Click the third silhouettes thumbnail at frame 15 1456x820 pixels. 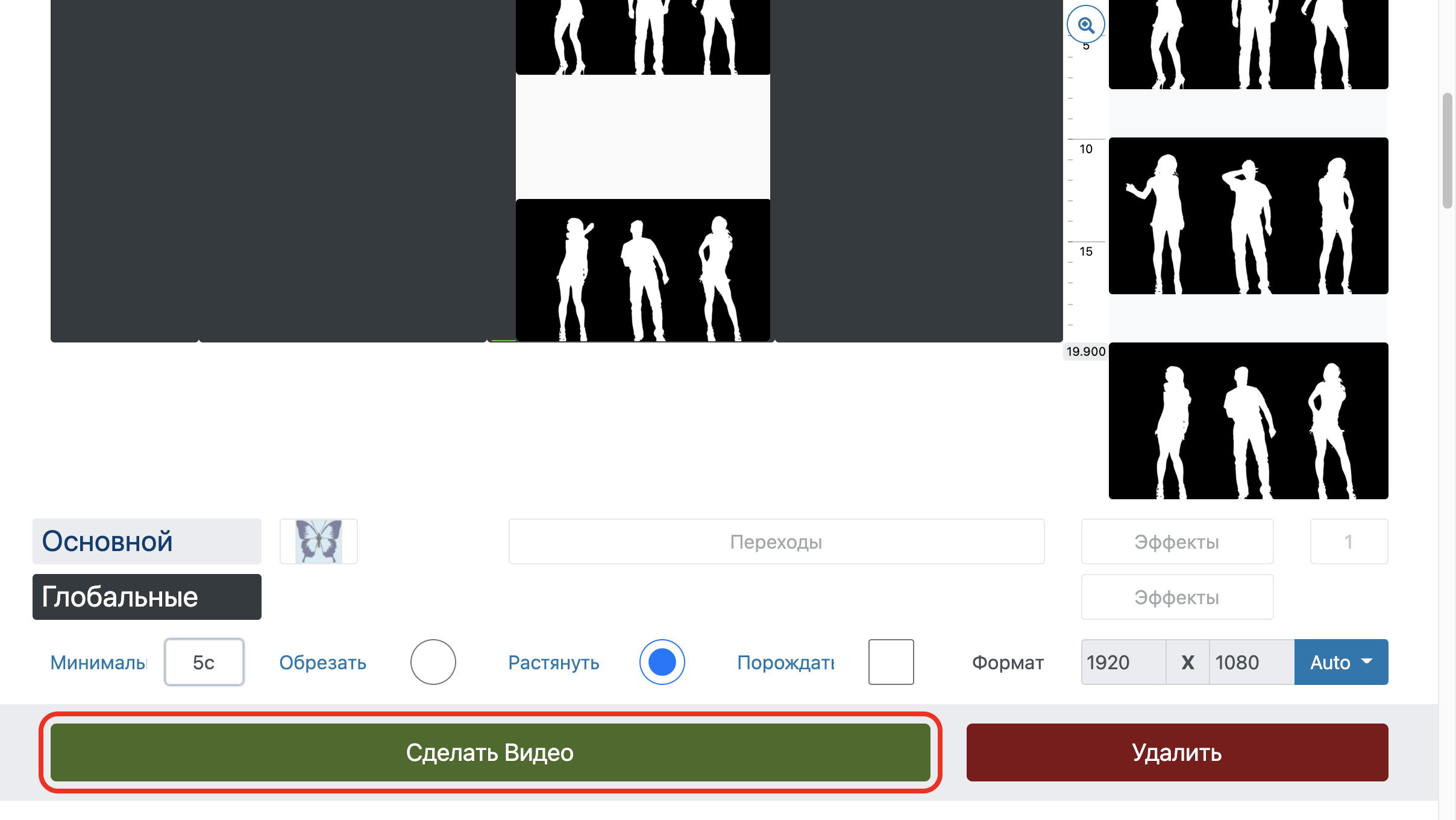1248,215
